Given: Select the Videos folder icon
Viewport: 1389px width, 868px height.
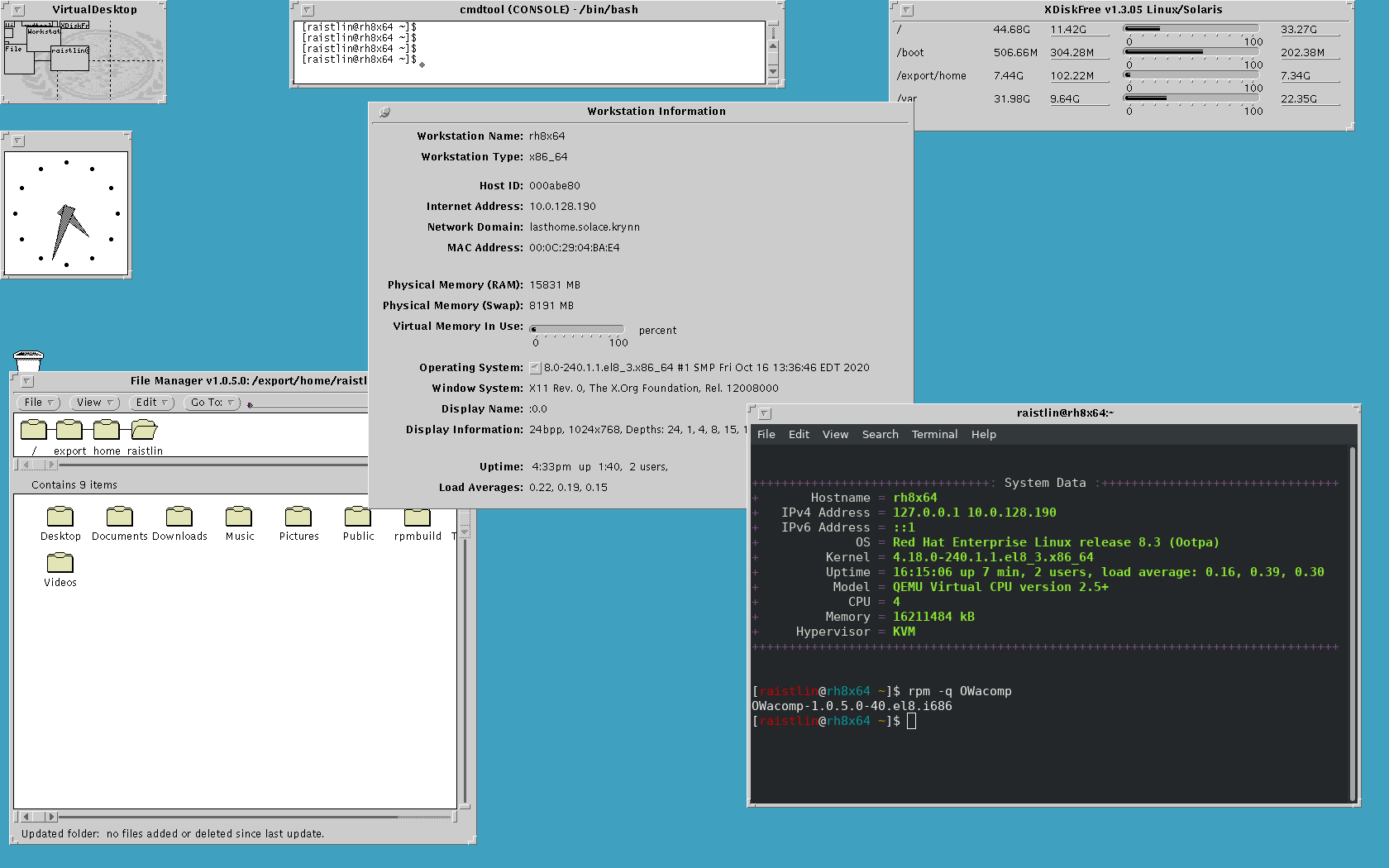Looking at the screenshot, I should tap(60, 564).
